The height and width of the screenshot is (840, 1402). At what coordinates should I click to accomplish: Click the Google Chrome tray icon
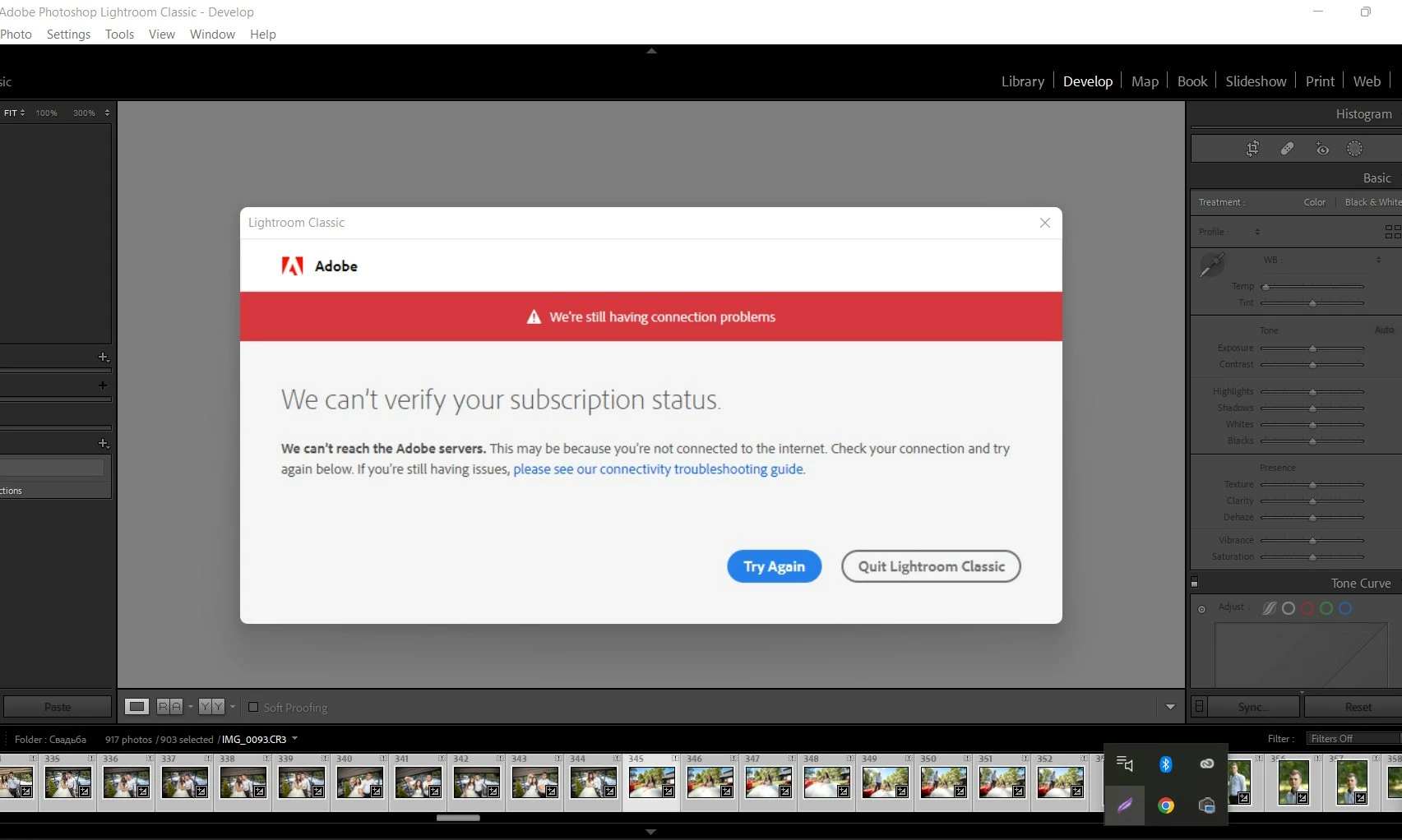coord(1165,805)
